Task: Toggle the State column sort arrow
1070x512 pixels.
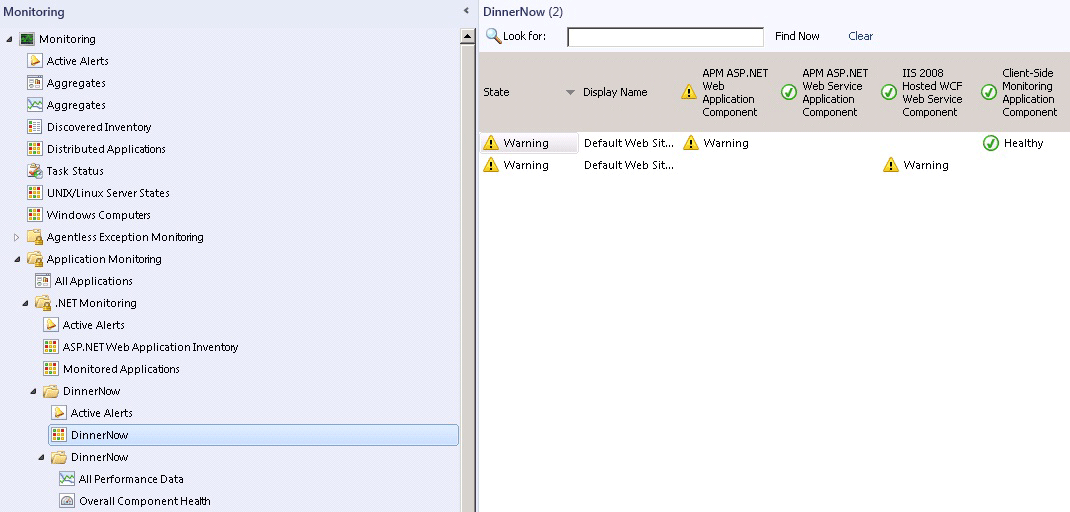Action: pos(570,92)
